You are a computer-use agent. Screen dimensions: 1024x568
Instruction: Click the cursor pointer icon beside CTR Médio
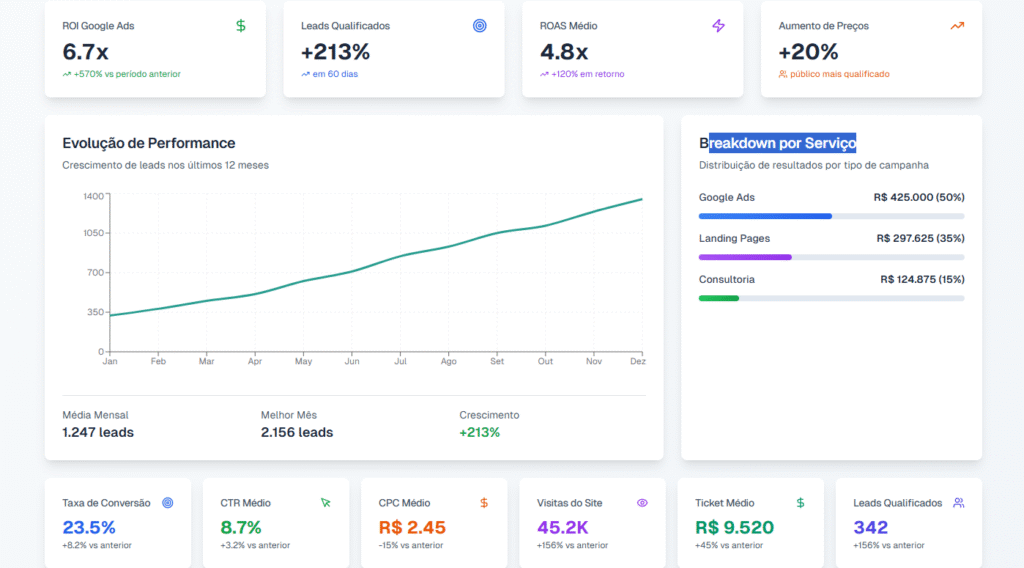tap(325, 503)
